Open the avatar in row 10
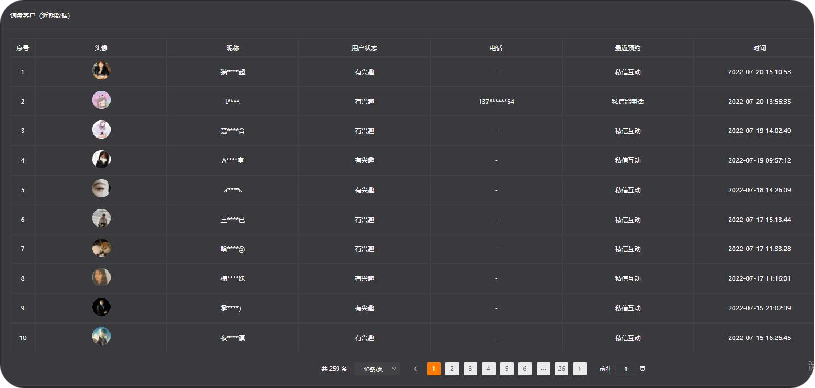 tap(101, 337)
